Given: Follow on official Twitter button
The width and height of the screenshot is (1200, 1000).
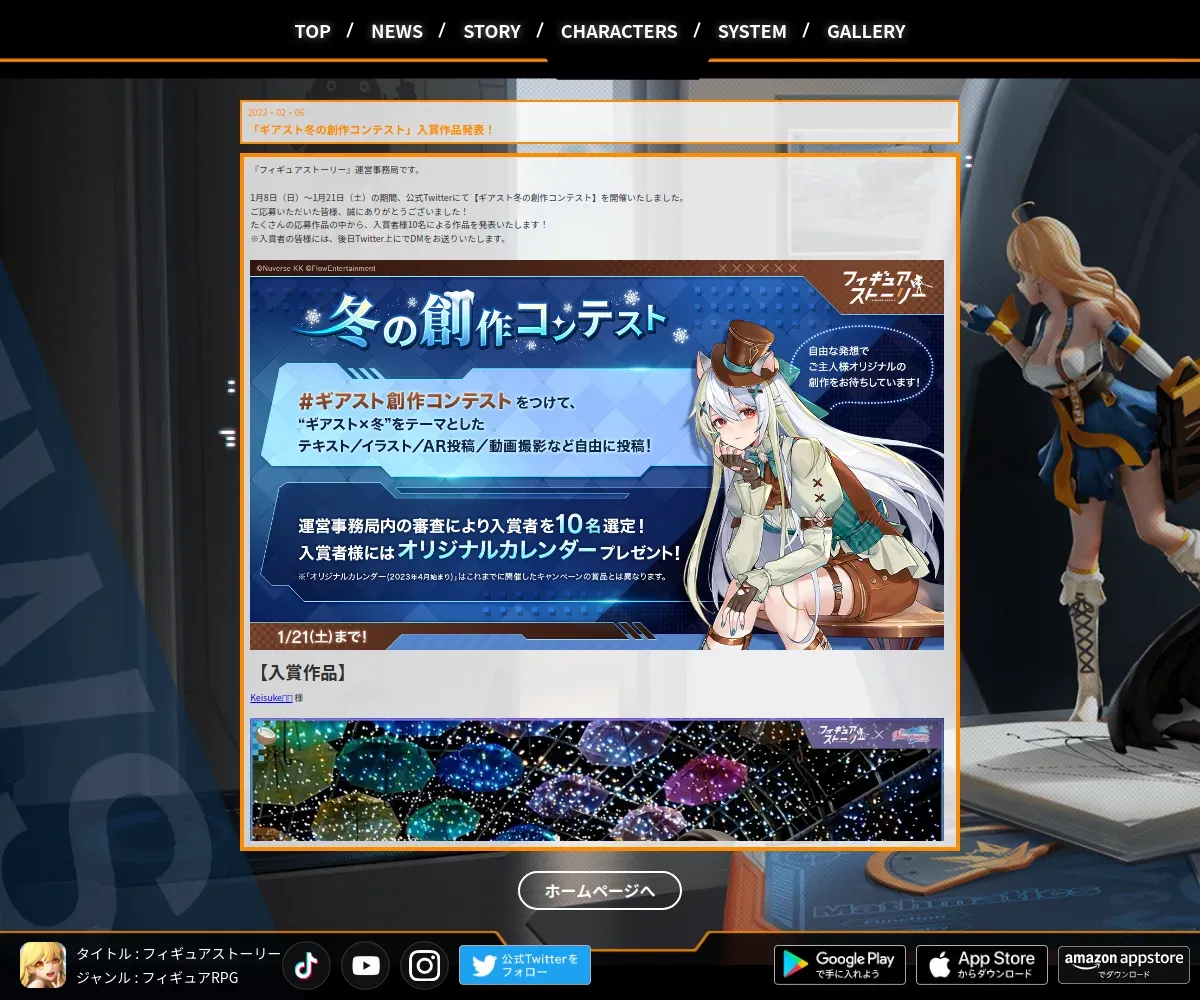Looking at the screenshot, I should tap(525, 965).
